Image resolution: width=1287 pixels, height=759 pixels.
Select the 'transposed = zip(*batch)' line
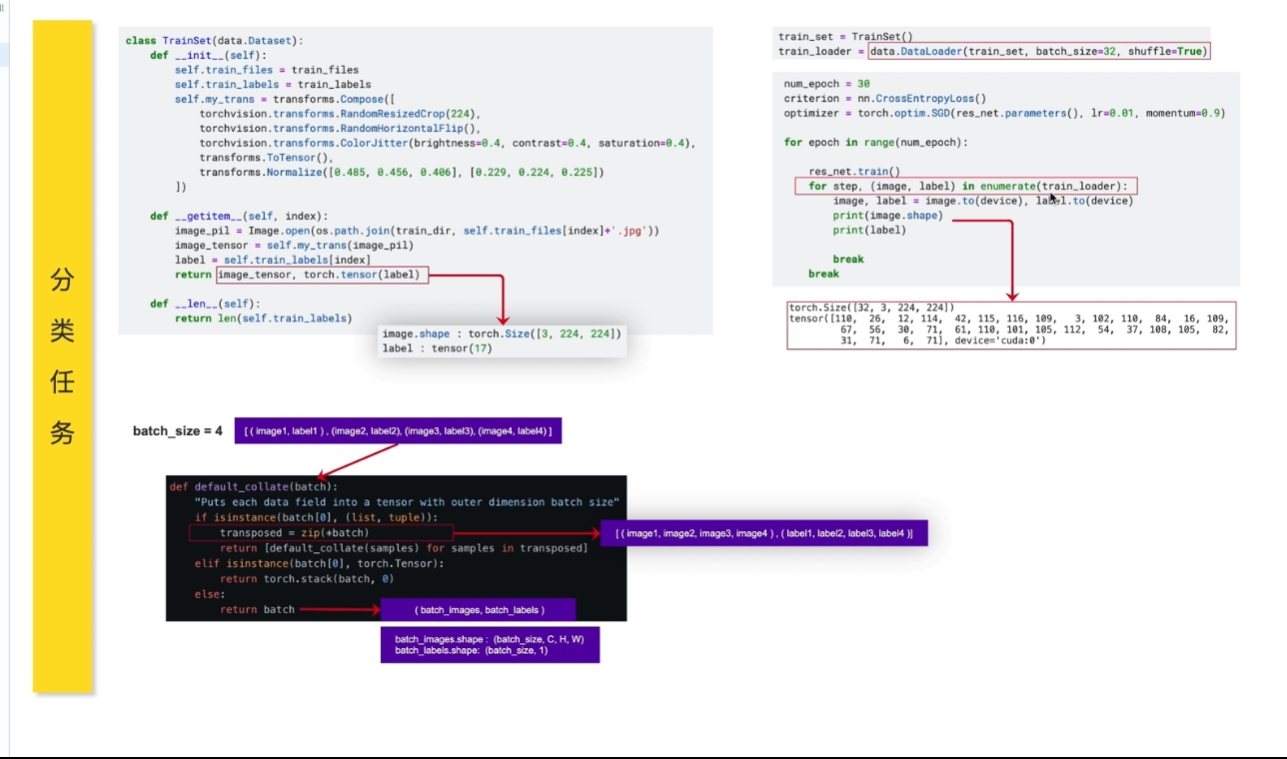294,533
